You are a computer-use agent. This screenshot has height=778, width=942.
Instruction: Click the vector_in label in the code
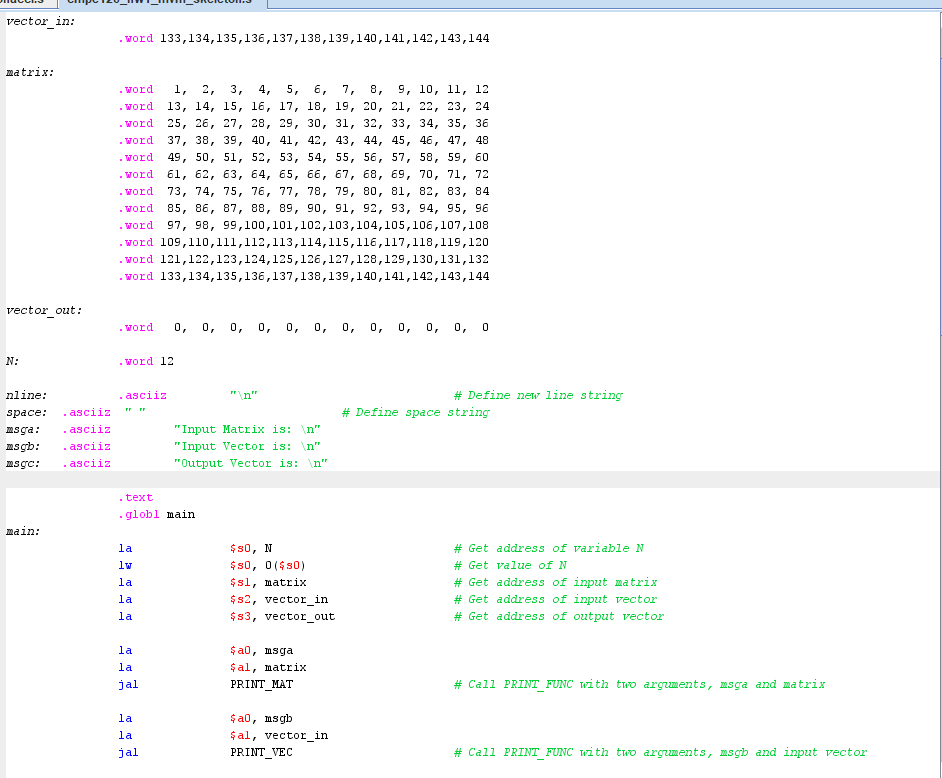[38, 21]
